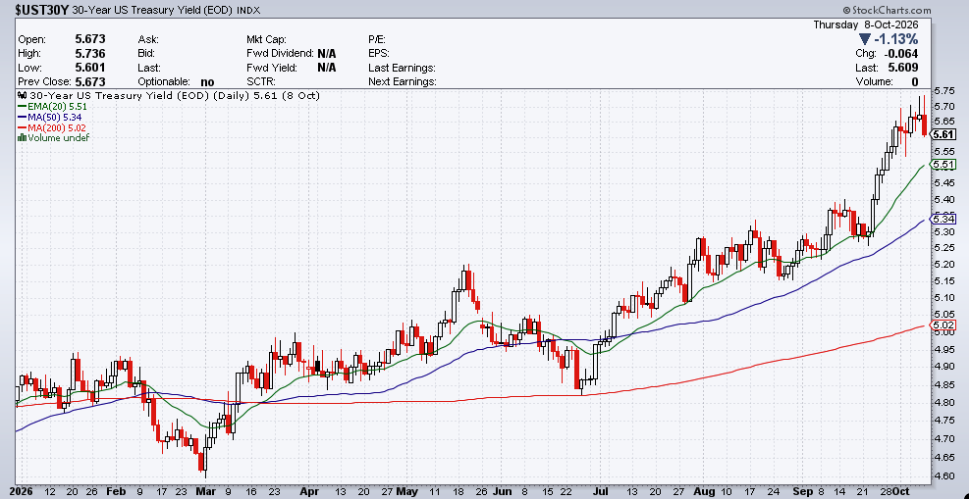Image resolution: width=969 pixels, height=499 pixels.
Task: Click the -1.13% percent change value
Action: click(x=896, y=39)
